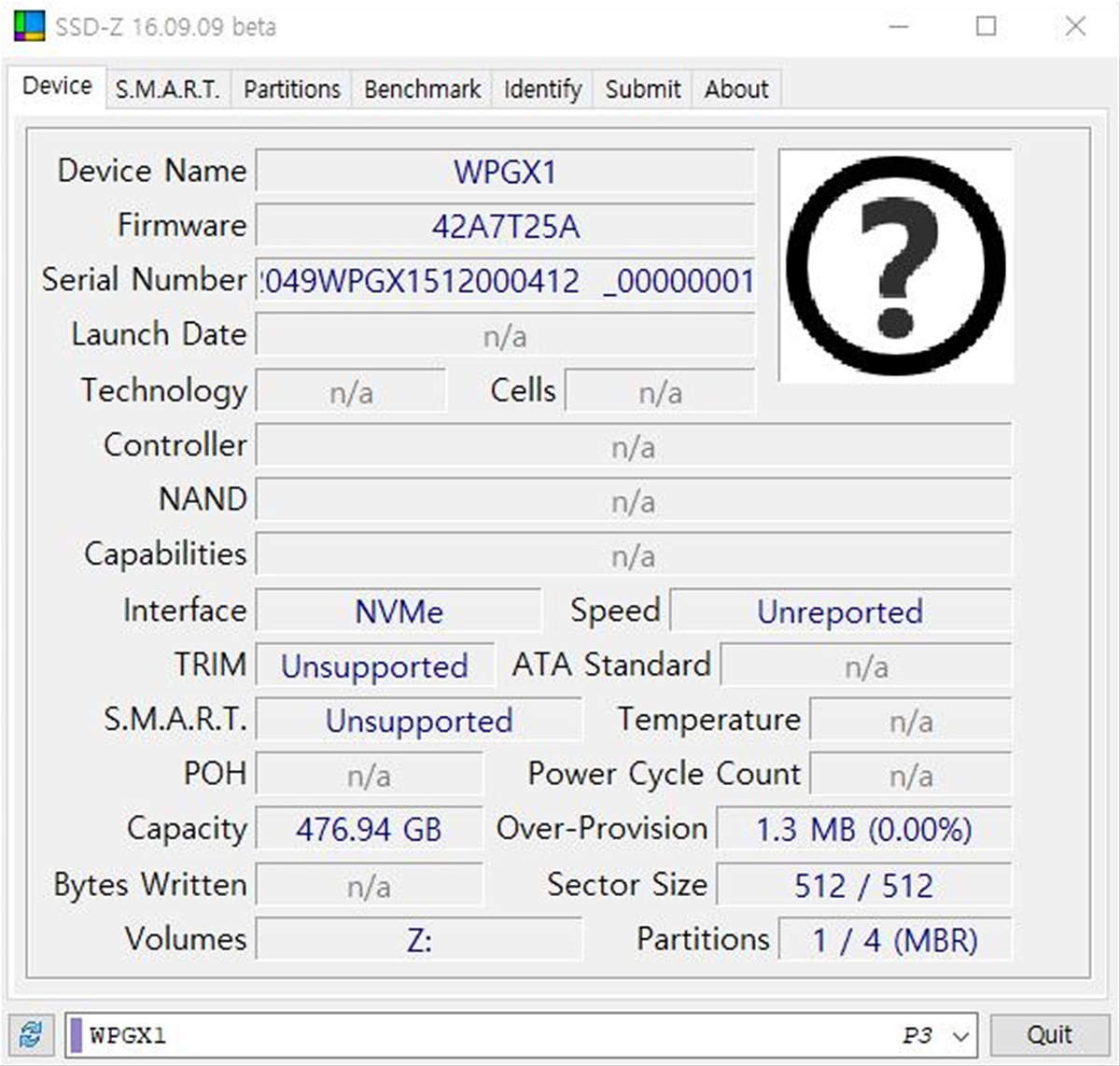The width and height of the screenshot is (1120, 1066).
Task: Click Sector Size value 512 / 512
Action: (x=863, y=885)
